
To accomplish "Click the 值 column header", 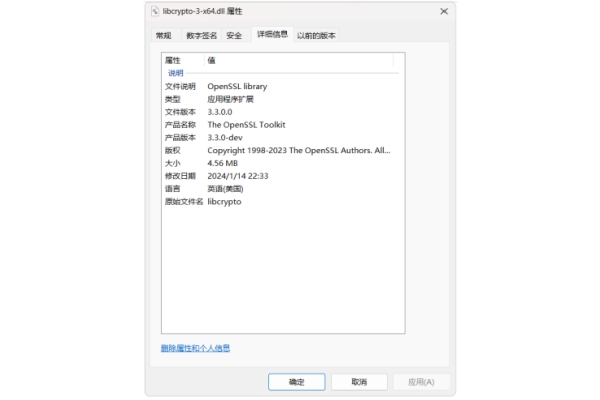I will 211,60.
